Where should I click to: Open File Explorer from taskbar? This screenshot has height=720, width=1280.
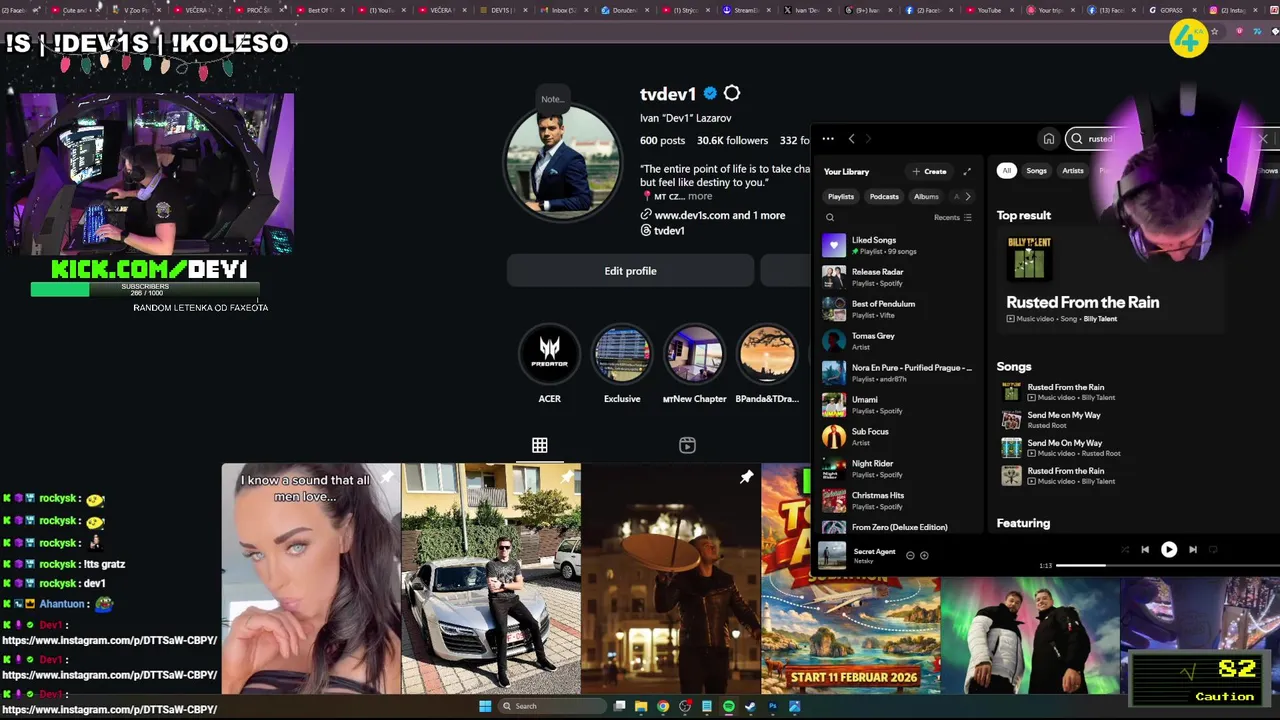[641, 706]
